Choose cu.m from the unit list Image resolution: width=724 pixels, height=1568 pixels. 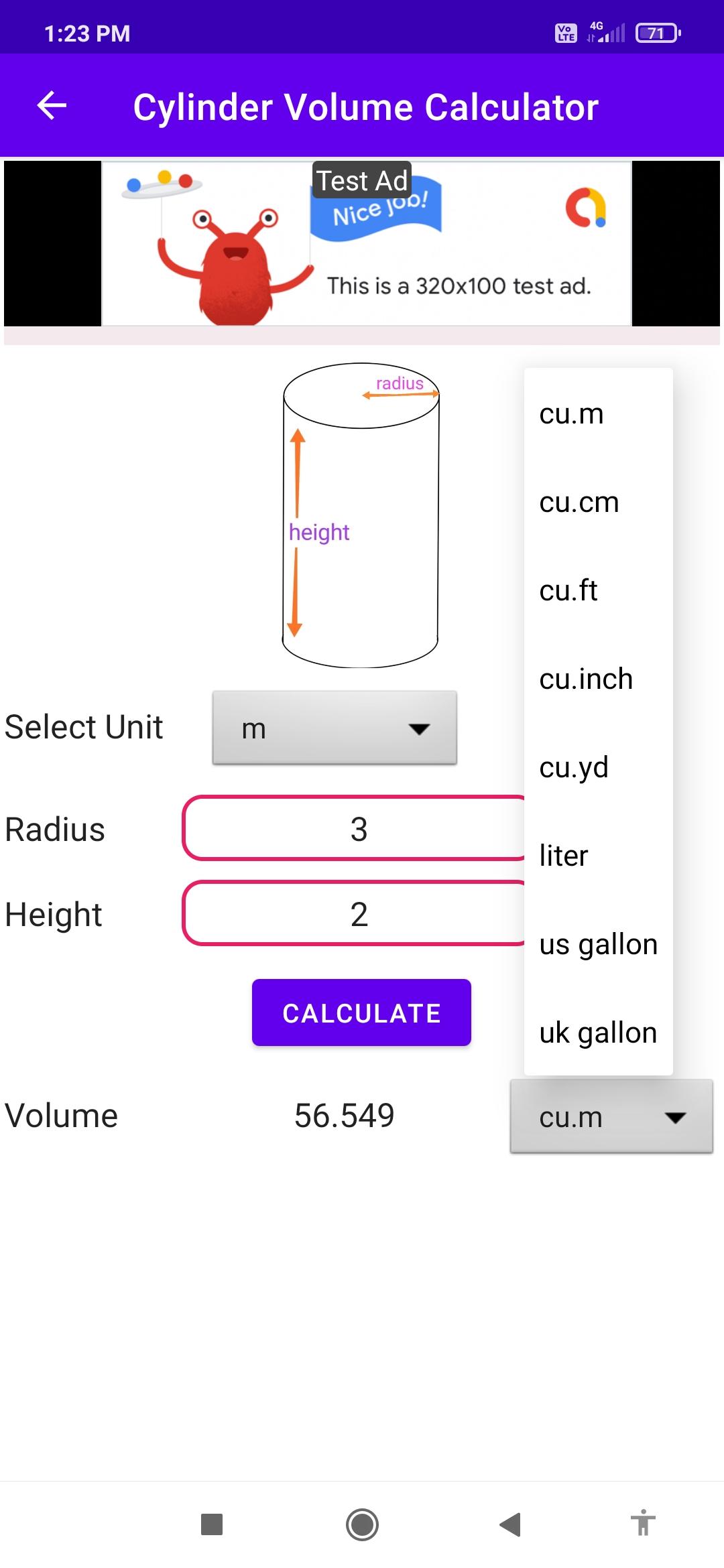599,413
